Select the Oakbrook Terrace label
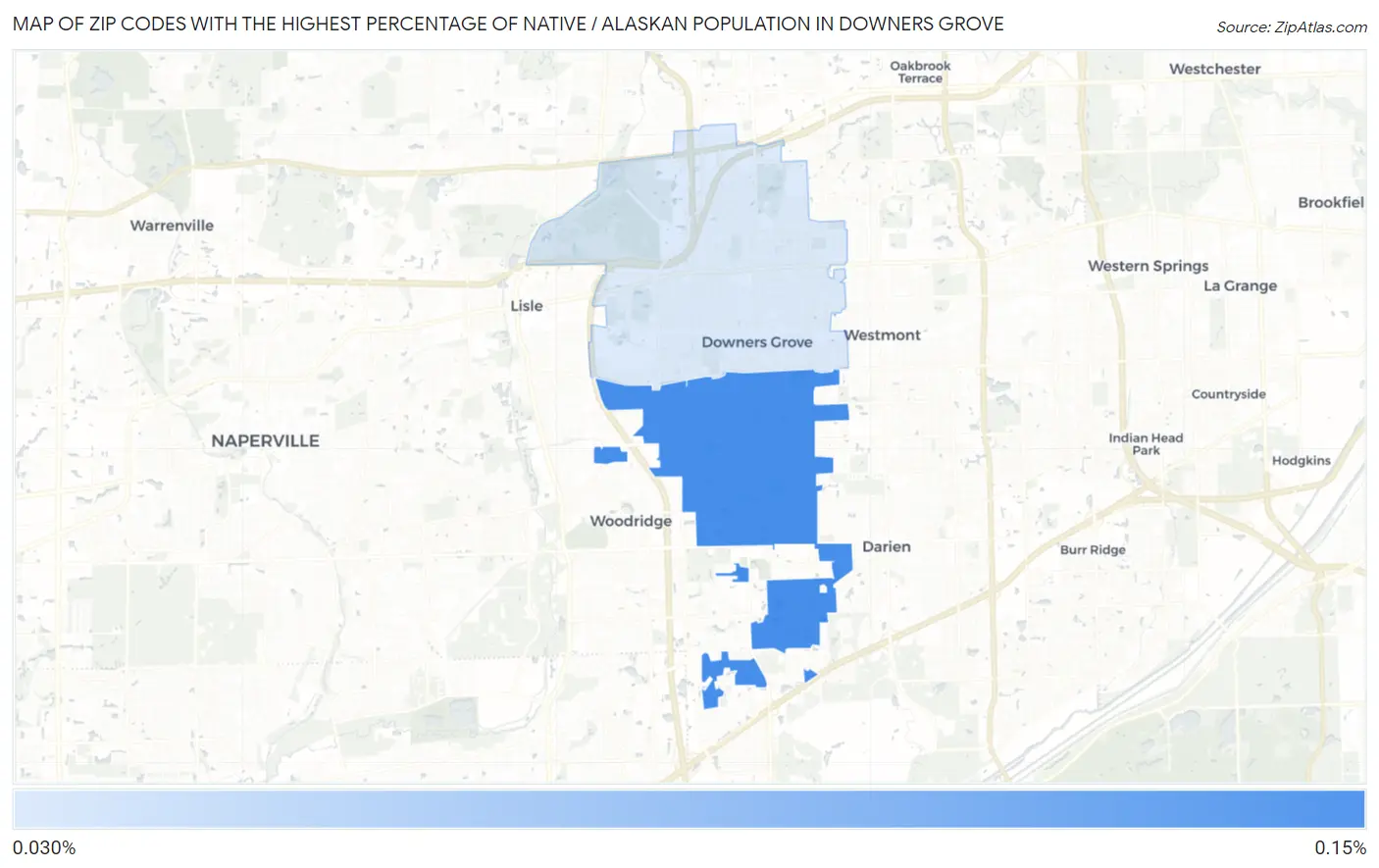This screenshot has height=868, width=1379. coord(920,72)
